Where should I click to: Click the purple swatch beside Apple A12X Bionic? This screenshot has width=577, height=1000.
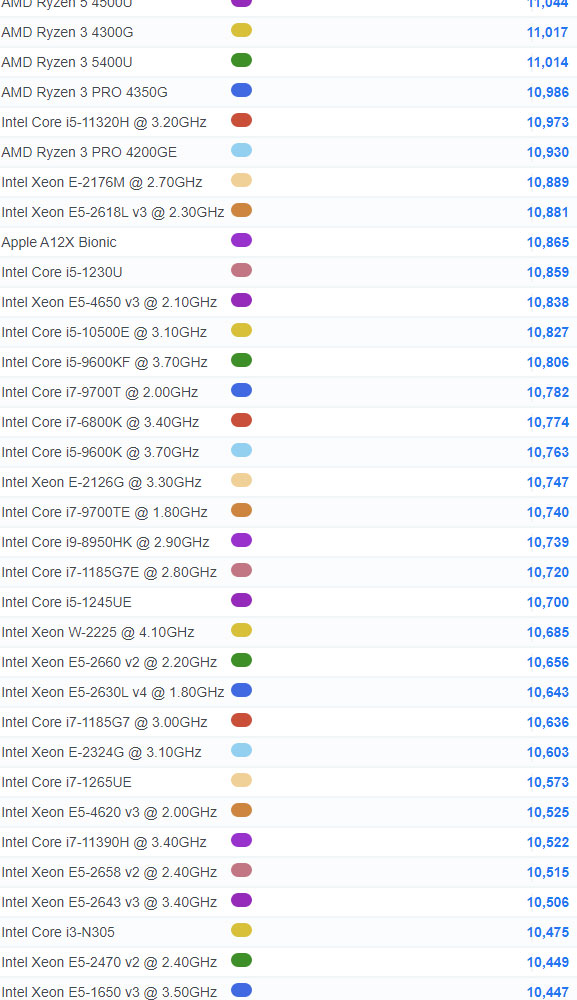tap(241, 240)
